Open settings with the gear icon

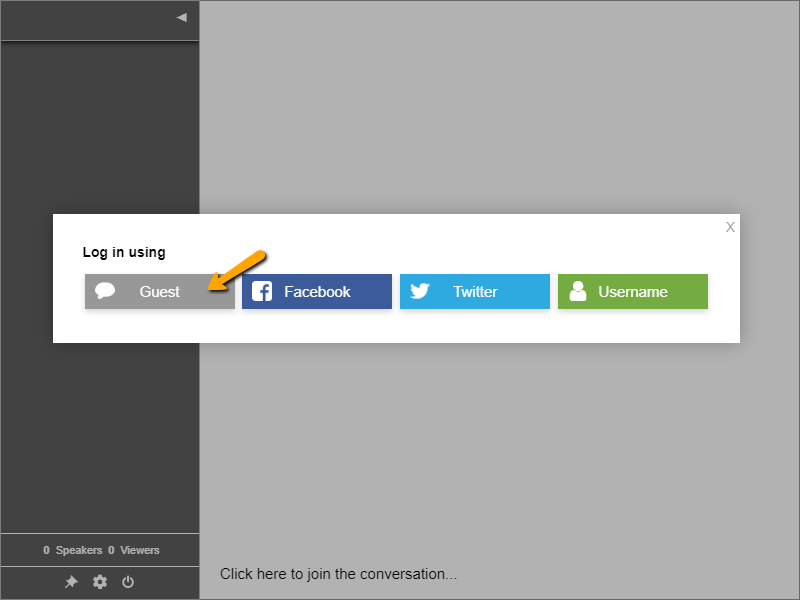click(100, 582)
